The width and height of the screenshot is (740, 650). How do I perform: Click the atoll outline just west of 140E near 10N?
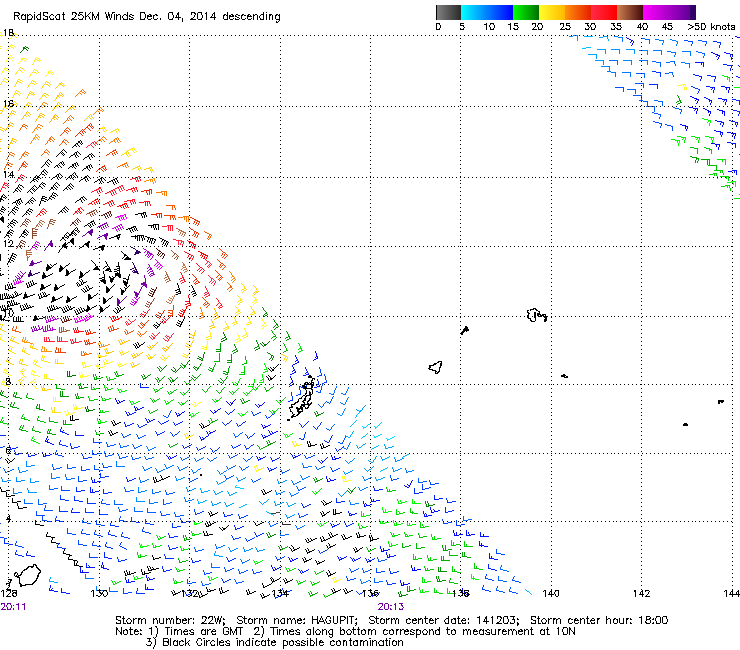click(x=537, y=315)
